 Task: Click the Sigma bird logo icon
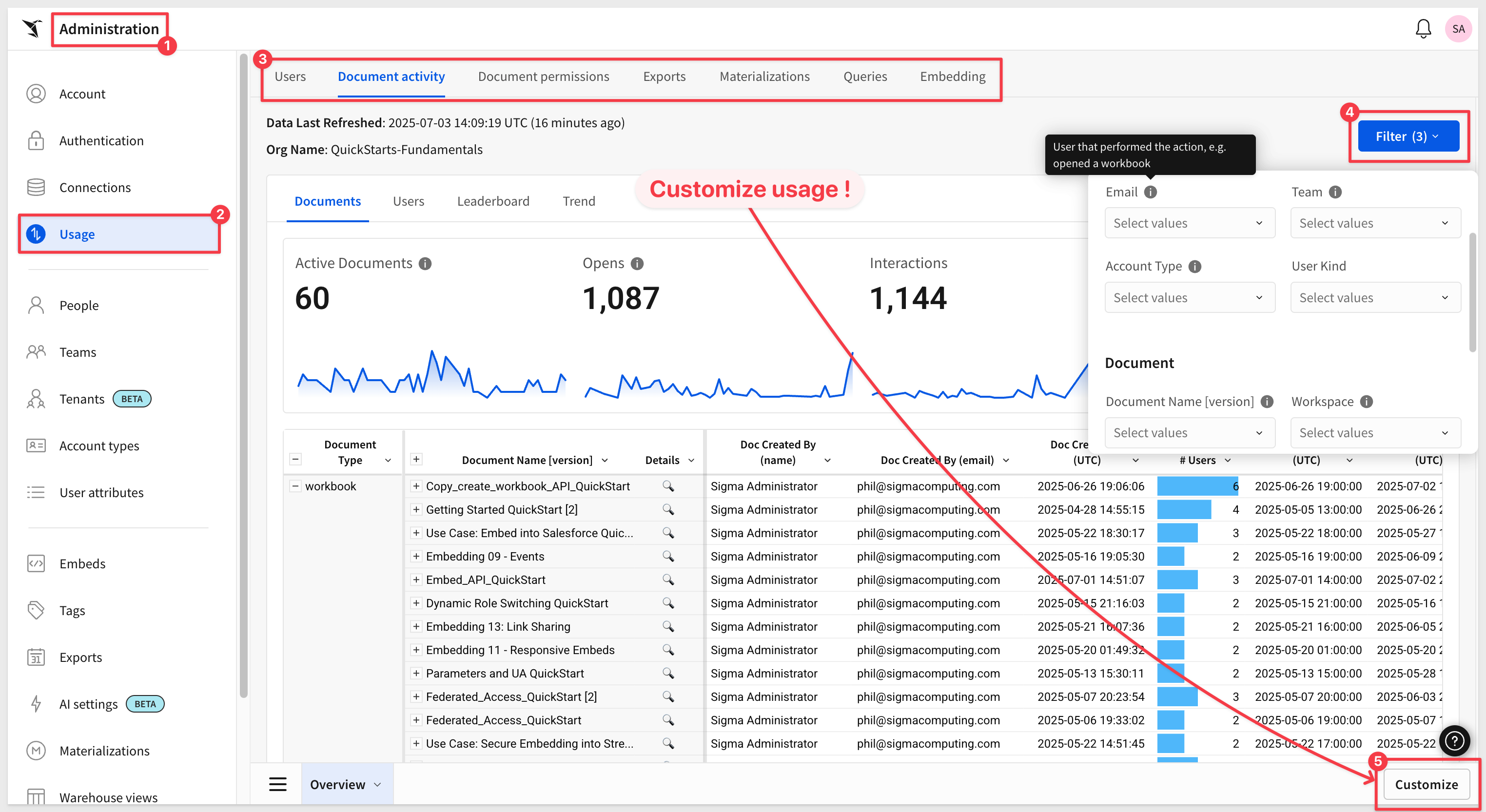pos(32,28)
